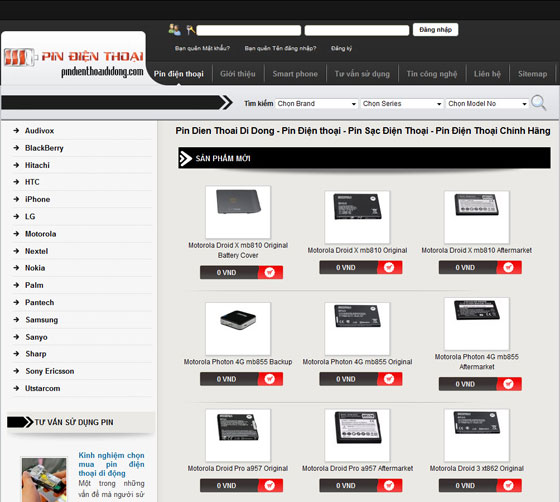560x502 pixels.
Task: Click cart icon for Motorola Droid Pro a957 Aftermarket
Action: coord(390,486)
